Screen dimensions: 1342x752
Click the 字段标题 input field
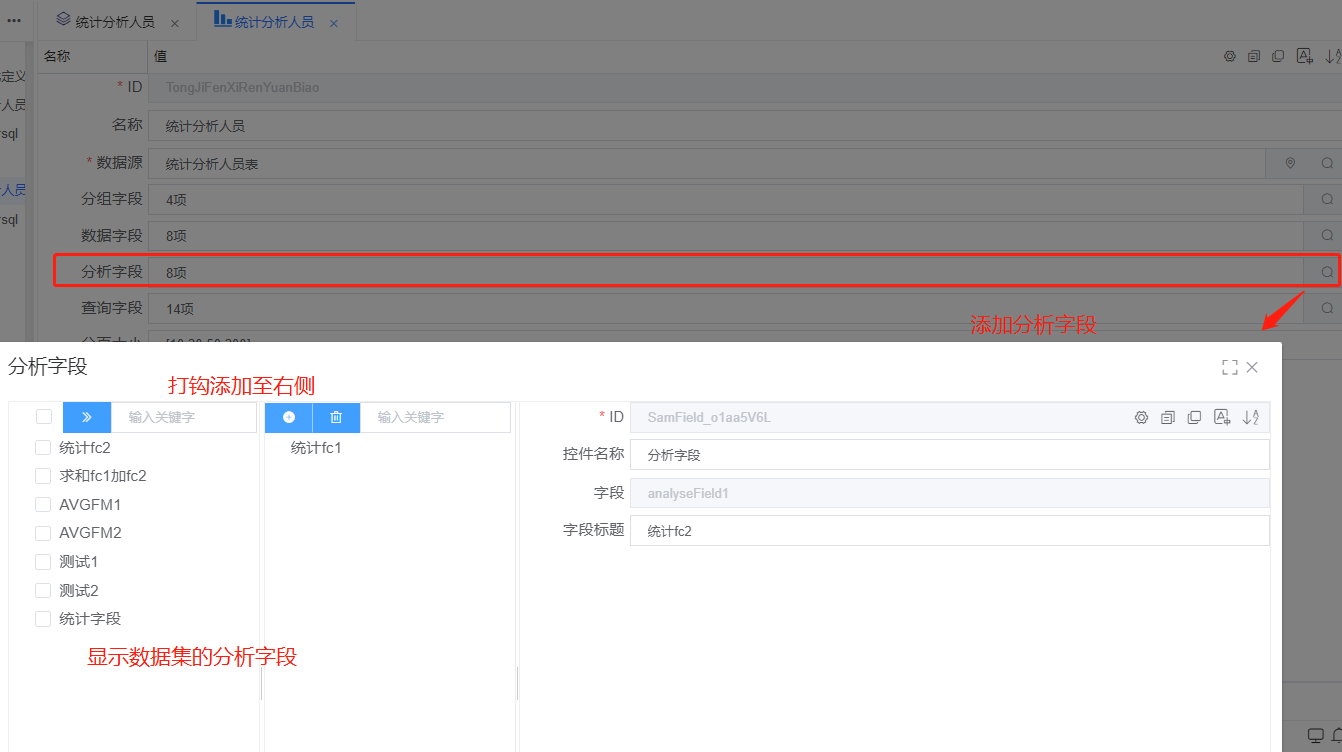coord(948,531)
